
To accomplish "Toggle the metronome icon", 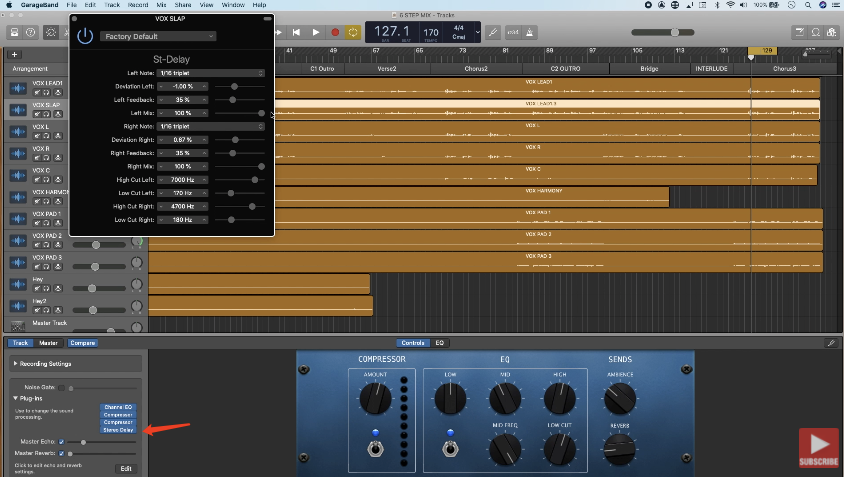I will pos(529,32).
